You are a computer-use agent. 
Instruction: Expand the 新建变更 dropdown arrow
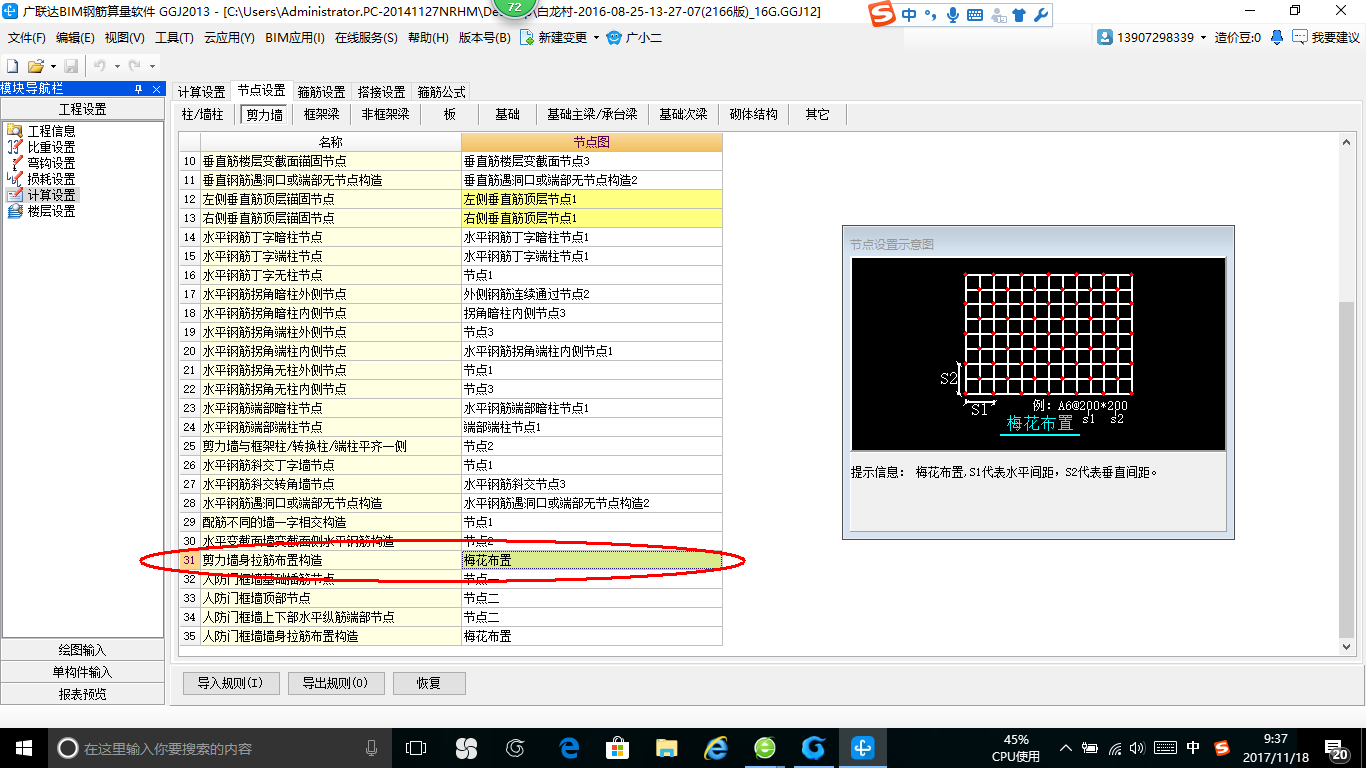coord(596,38)
